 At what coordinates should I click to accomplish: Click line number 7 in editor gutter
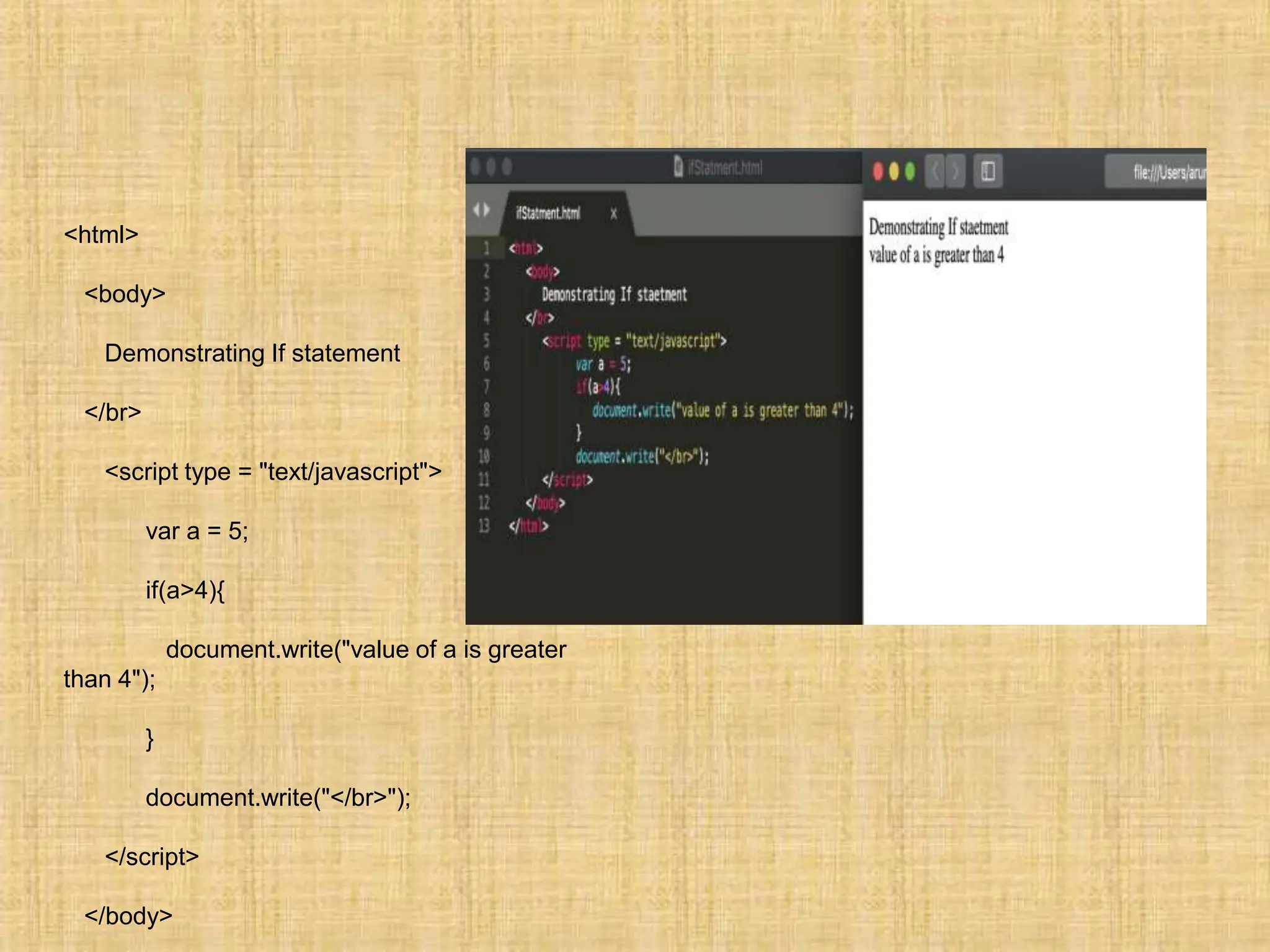[487, 387]
